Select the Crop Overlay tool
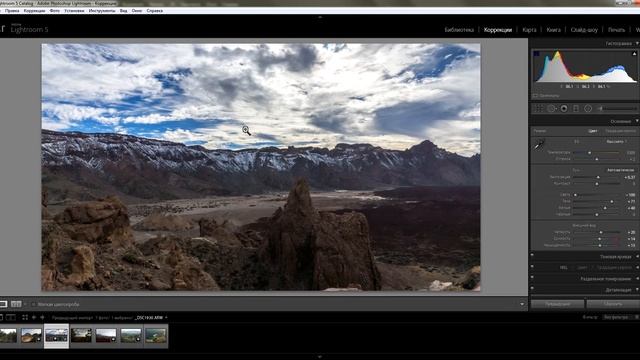The image size is (640, 360). pos(539,109)
